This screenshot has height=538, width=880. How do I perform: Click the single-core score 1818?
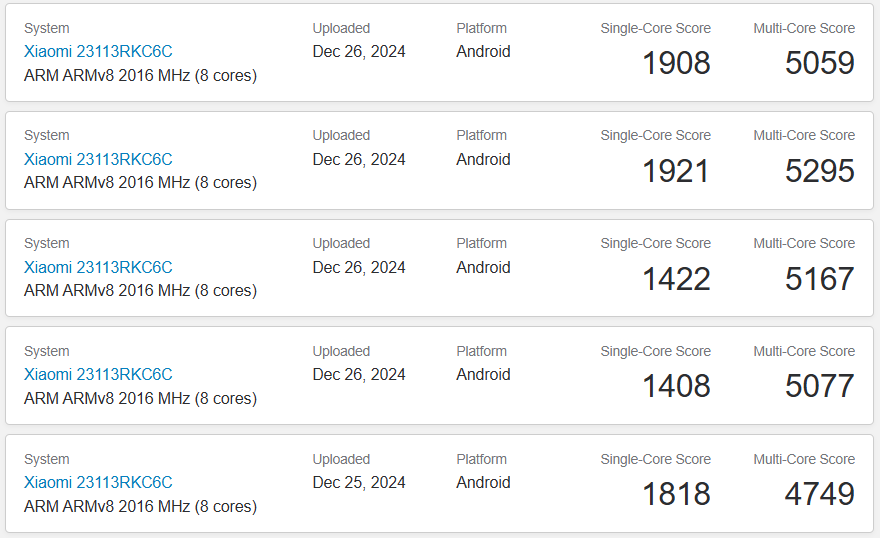pyautogui.click(x=676, y=494)
